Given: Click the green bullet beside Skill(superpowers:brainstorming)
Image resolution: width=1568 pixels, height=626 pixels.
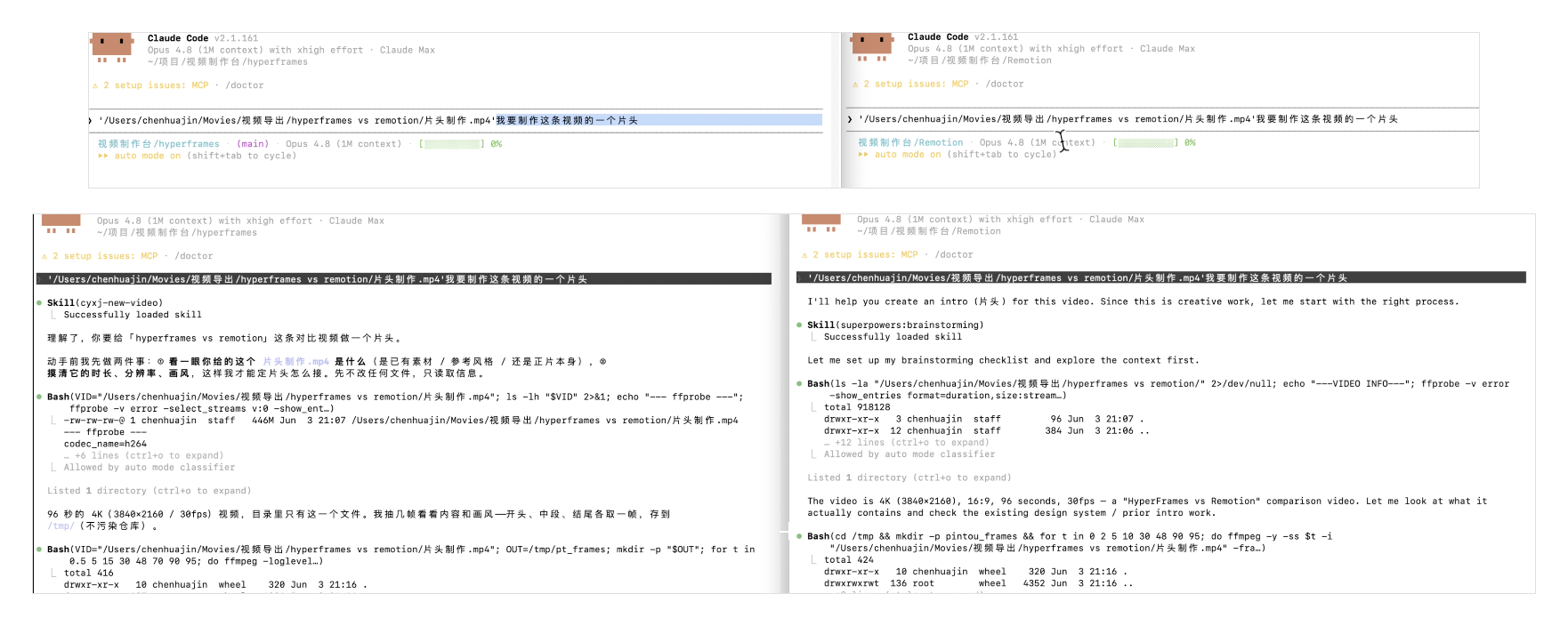Looking at the screenshot, I should click(x=799, y=325).
